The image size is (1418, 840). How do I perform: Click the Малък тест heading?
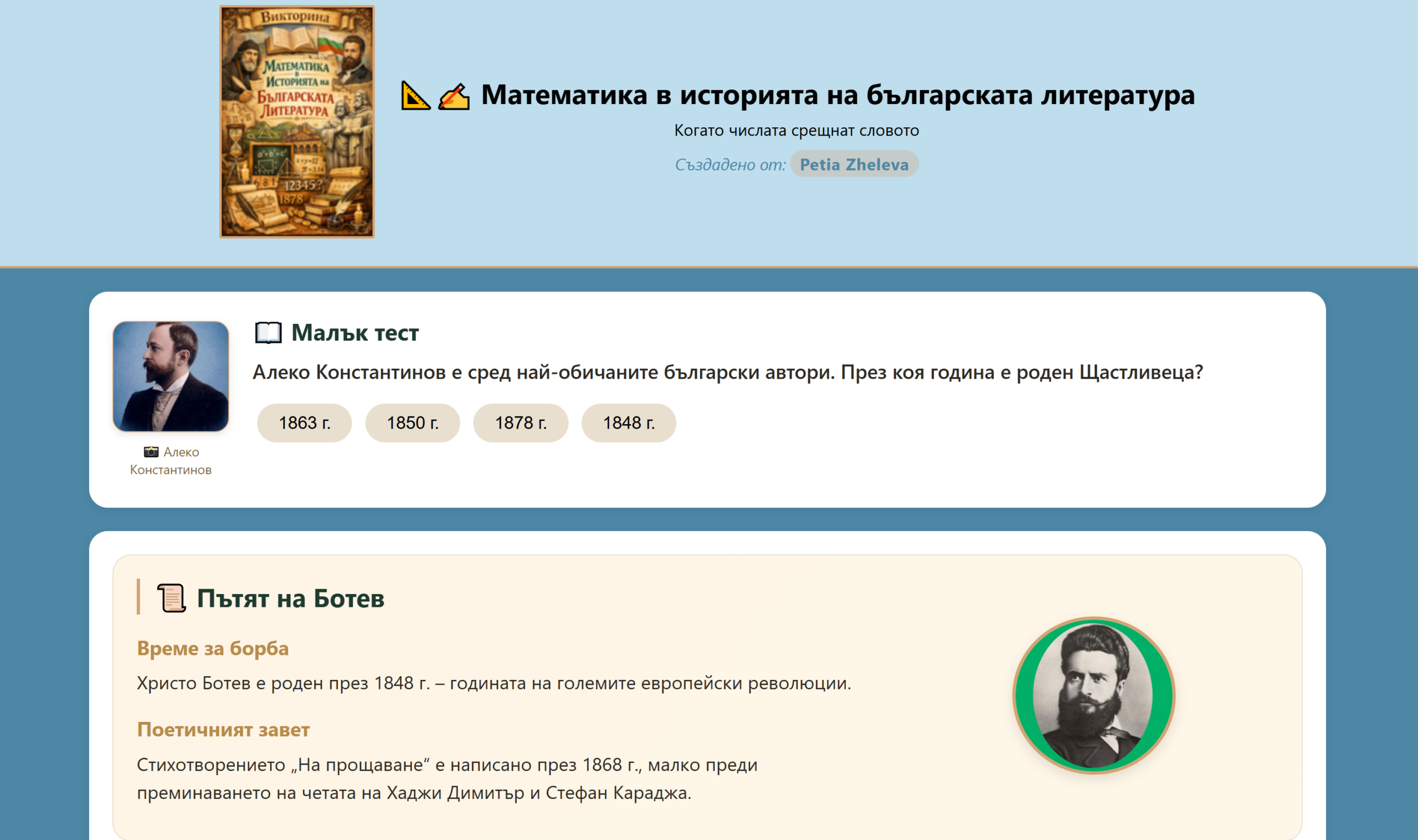(x=355, y=332)
